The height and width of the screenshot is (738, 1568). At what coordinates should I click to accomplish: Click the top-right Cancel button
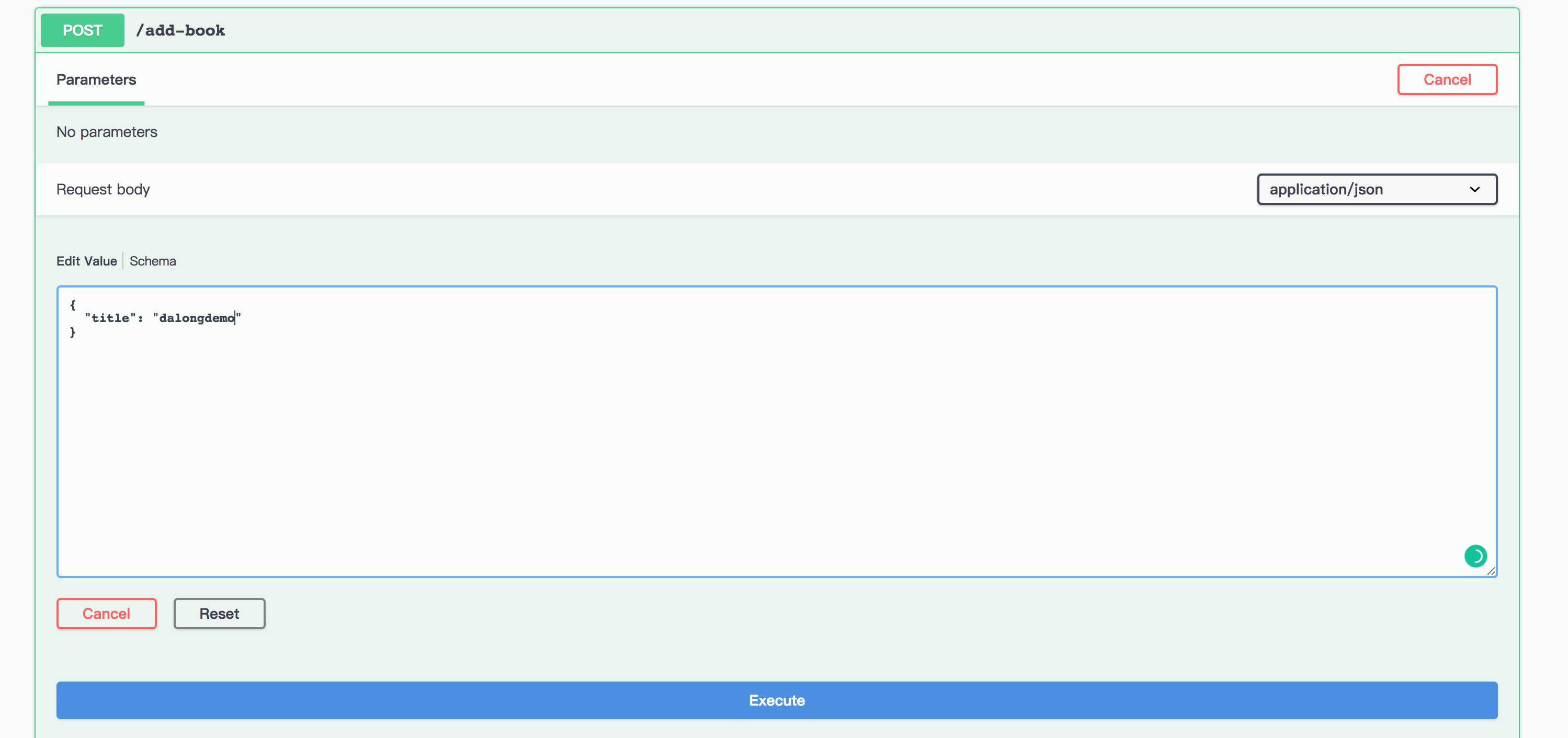(1447, 79)
